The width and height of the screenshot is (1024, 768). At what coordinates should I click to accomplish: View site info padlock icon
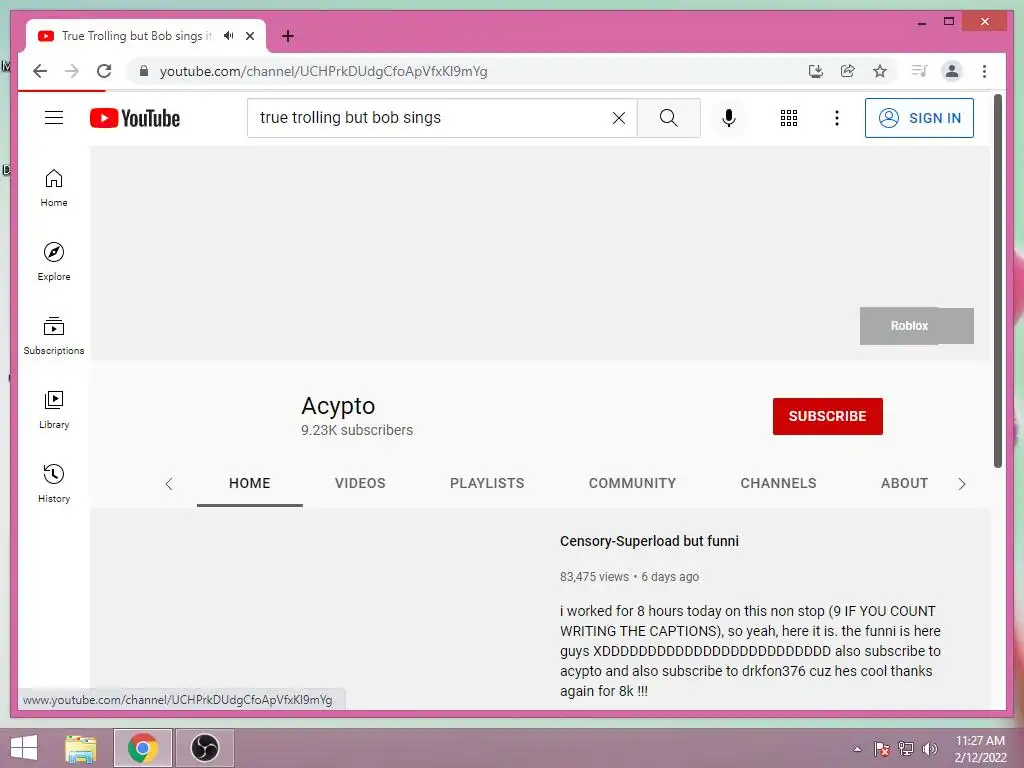coord(144,71)
